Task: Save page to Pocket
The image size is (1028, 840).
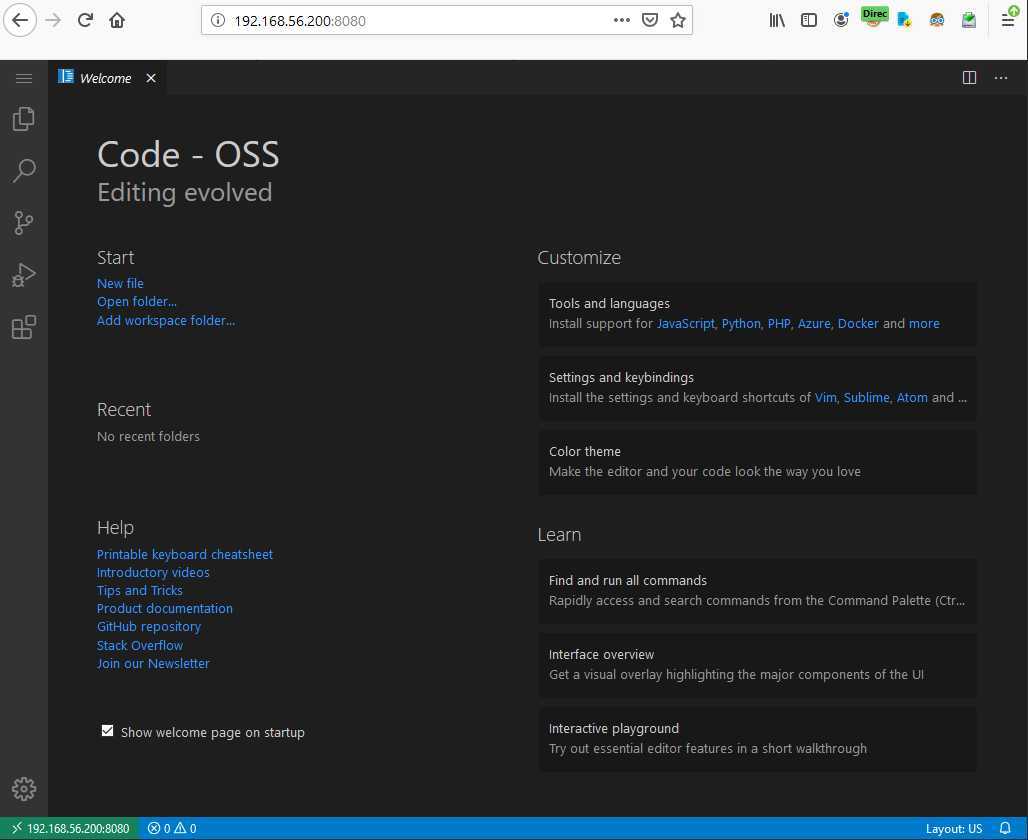Action: (650, 20)
